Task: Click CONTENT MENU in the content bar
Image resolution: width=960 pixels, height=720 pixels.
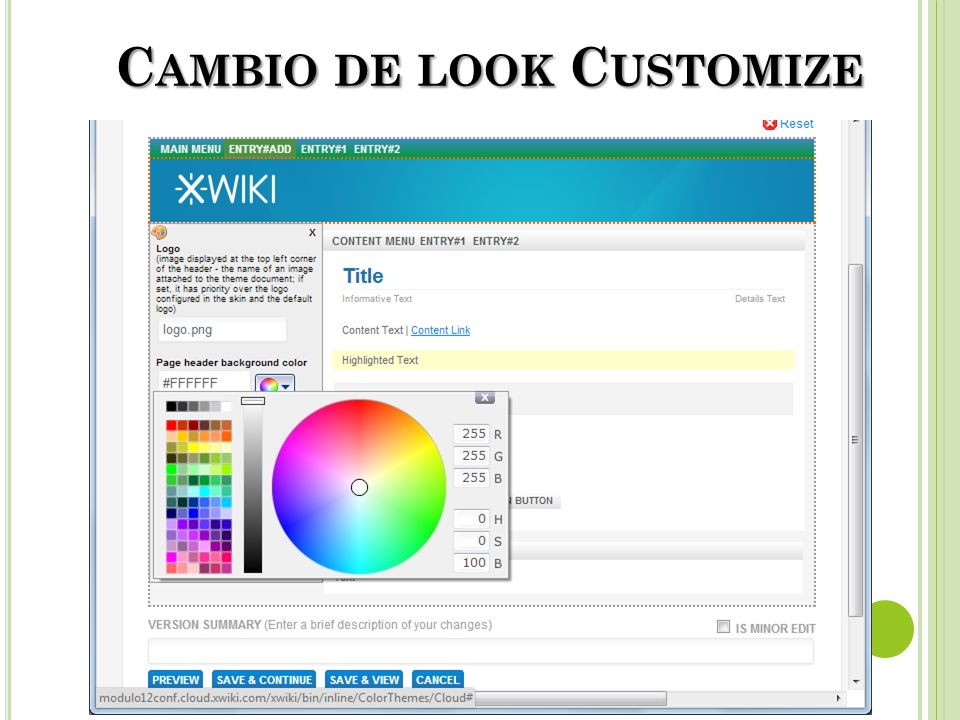Action: (373, 241)
